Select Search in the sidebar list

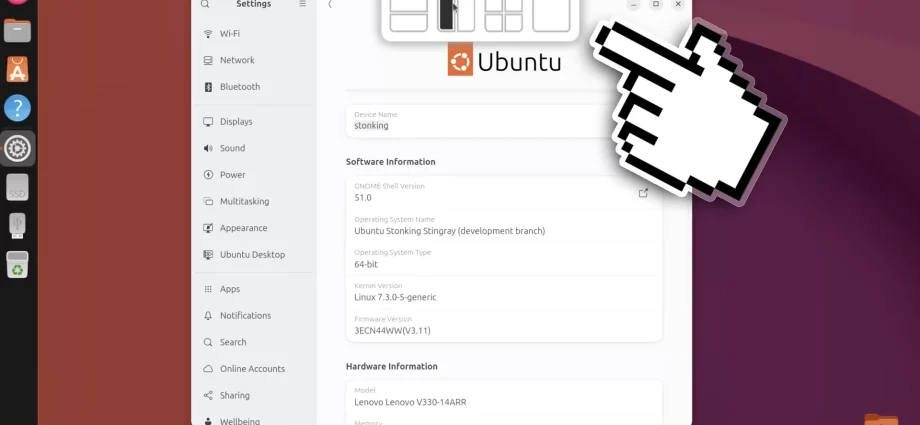click(254, 342)
